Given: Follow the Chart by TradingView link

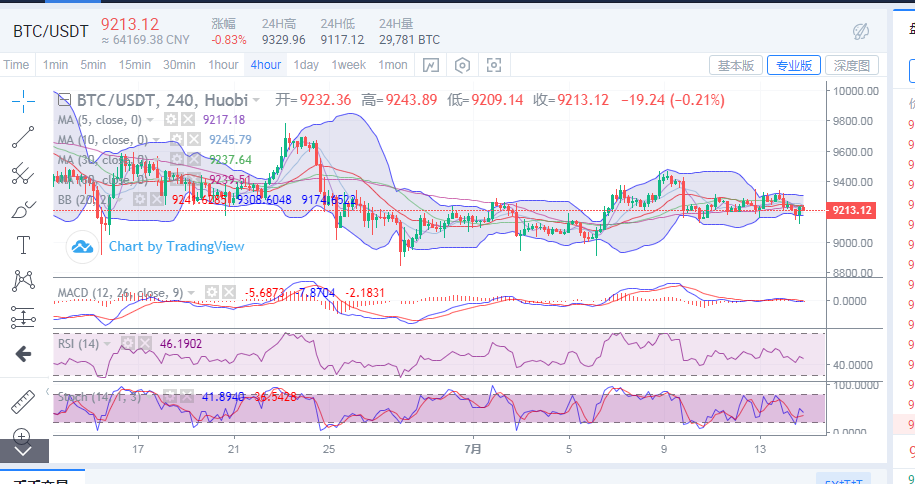Looking at the screenshot, I should pyautogui.click(x=175, y=246).
